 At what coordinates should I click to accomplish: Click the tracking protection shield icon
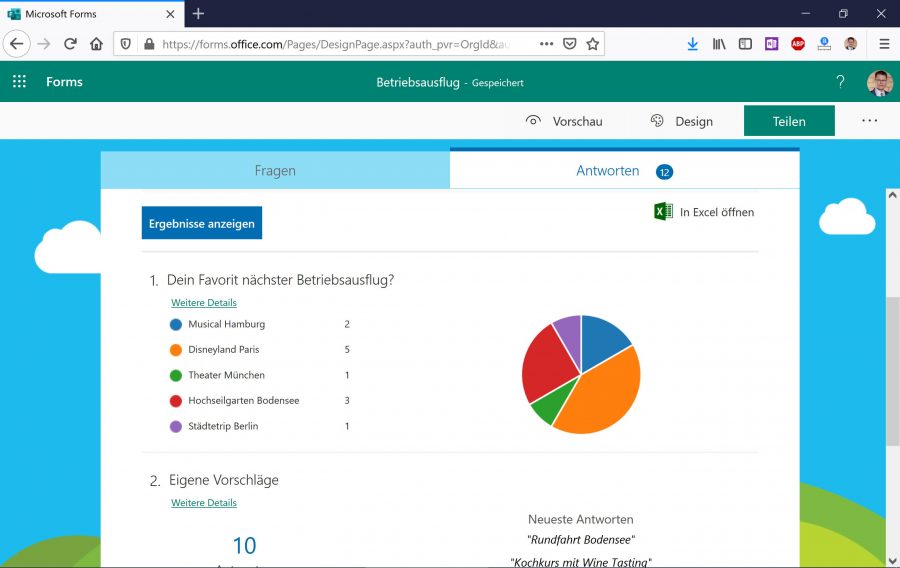pos(126,44)
